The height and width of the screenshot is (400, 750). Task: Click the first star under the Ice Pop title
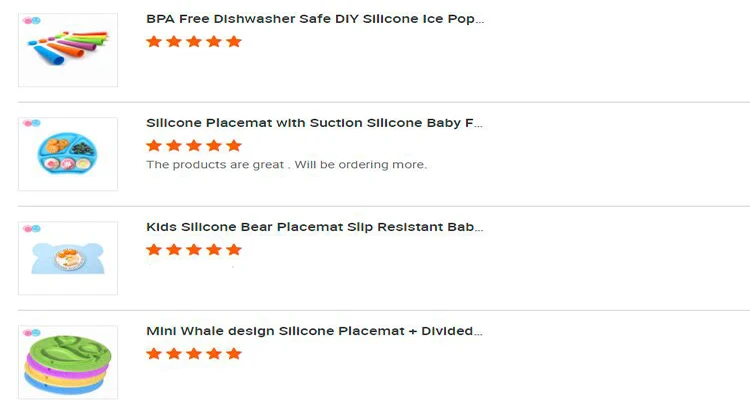[153, 42]
